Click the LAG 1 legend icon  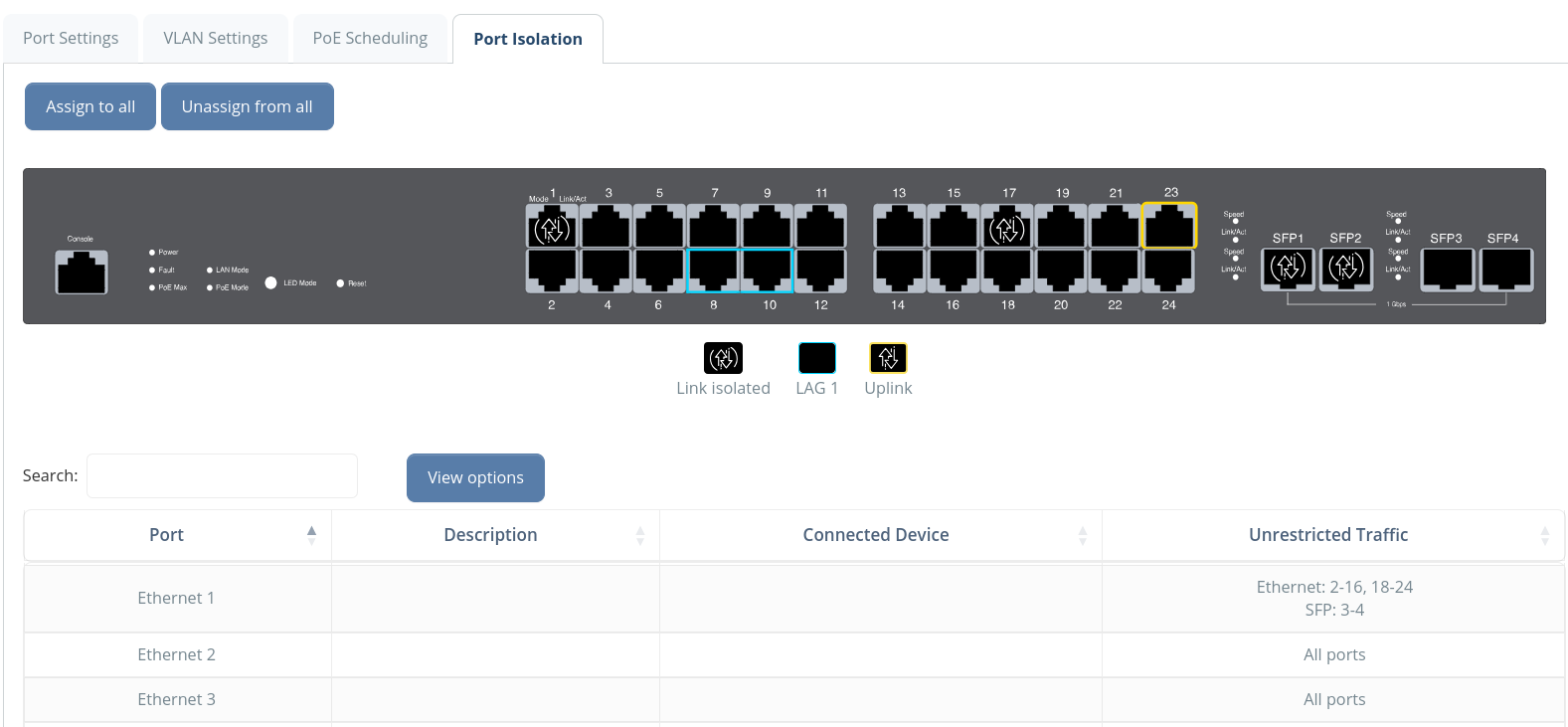point(817,358)
